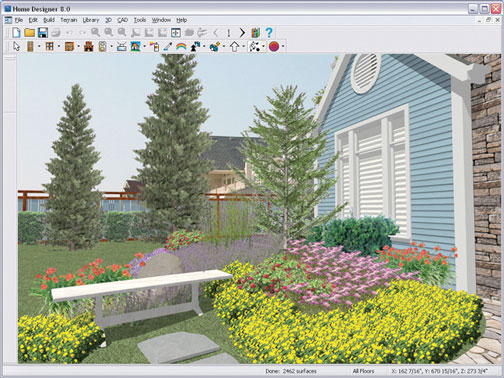Save the plan with the floppy disk icon
Screen dimensions: 504x378
click(x=43, y=32)
